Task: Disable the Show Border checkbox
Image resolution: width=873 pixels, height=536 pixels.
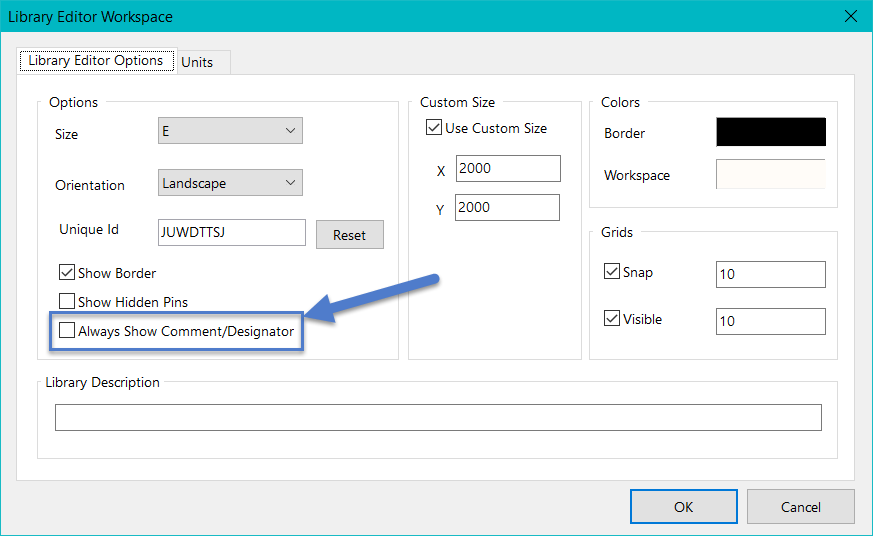Action: (68, 273)
